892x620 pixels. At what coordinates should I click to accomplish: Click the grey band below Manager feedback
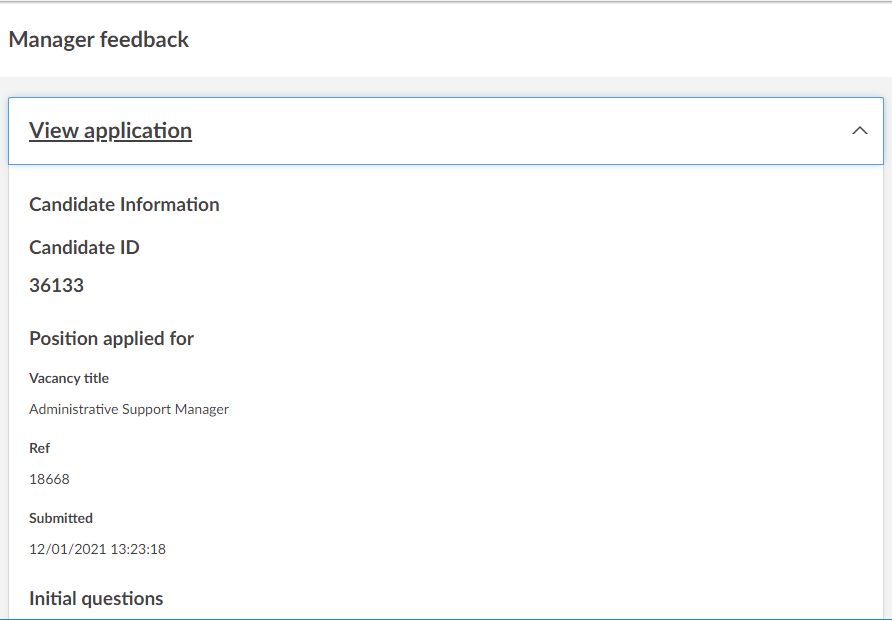446,86
